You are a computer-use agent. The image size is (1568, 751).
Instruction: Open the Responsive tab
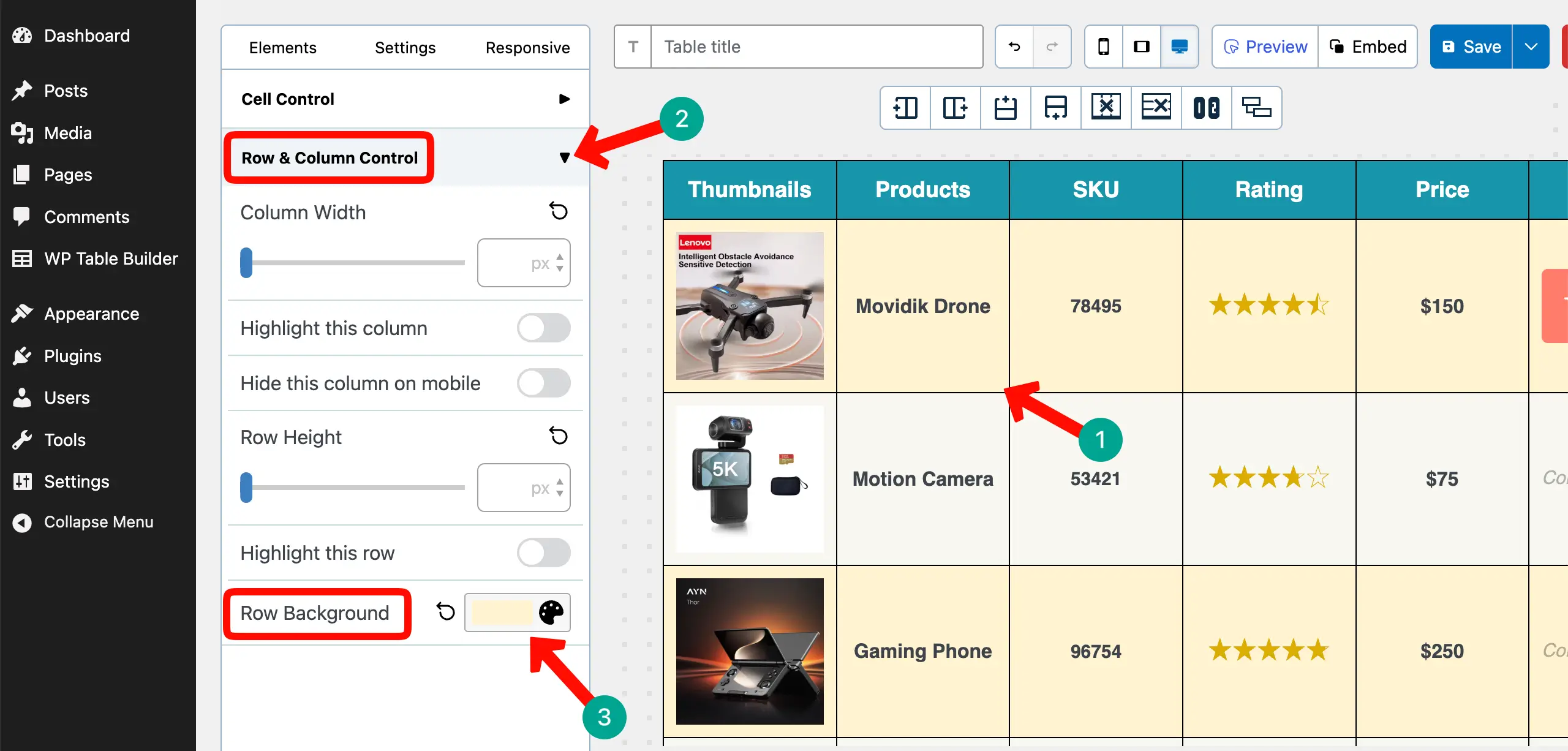[527, 48]
